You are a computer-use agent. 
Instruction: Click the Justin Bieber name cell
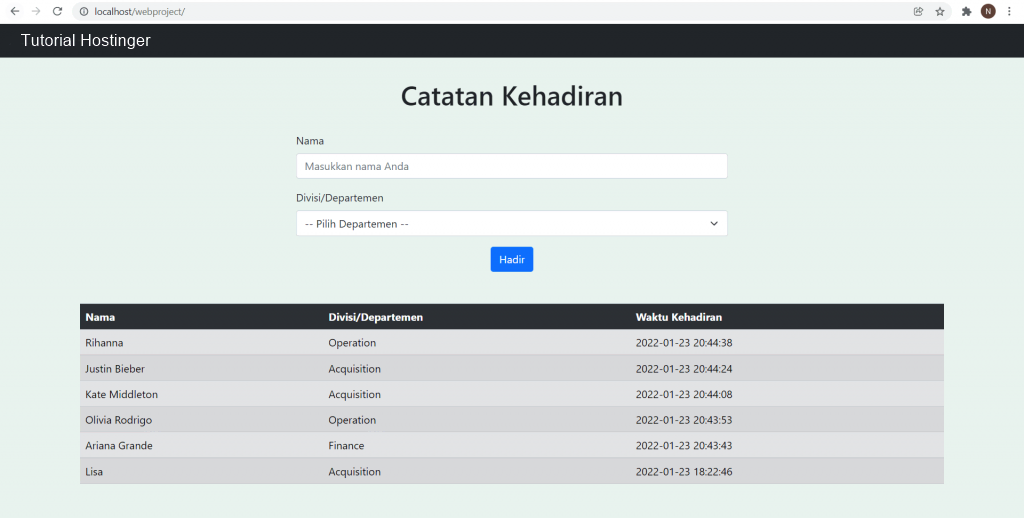tap(115, 369)
